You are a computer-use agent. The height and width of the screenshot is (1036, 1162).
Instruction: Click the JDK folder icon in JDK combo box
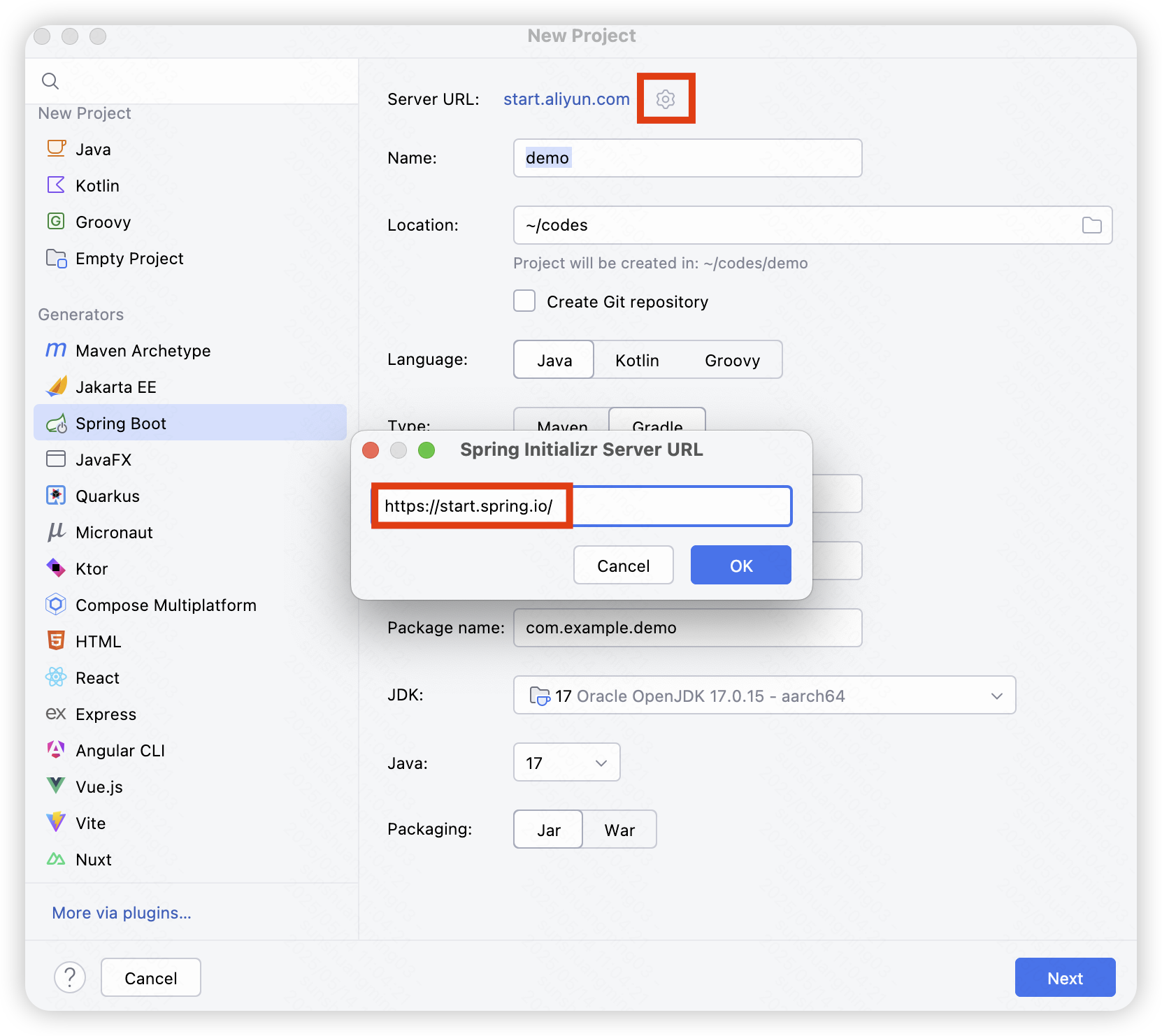tap(540, 696)
